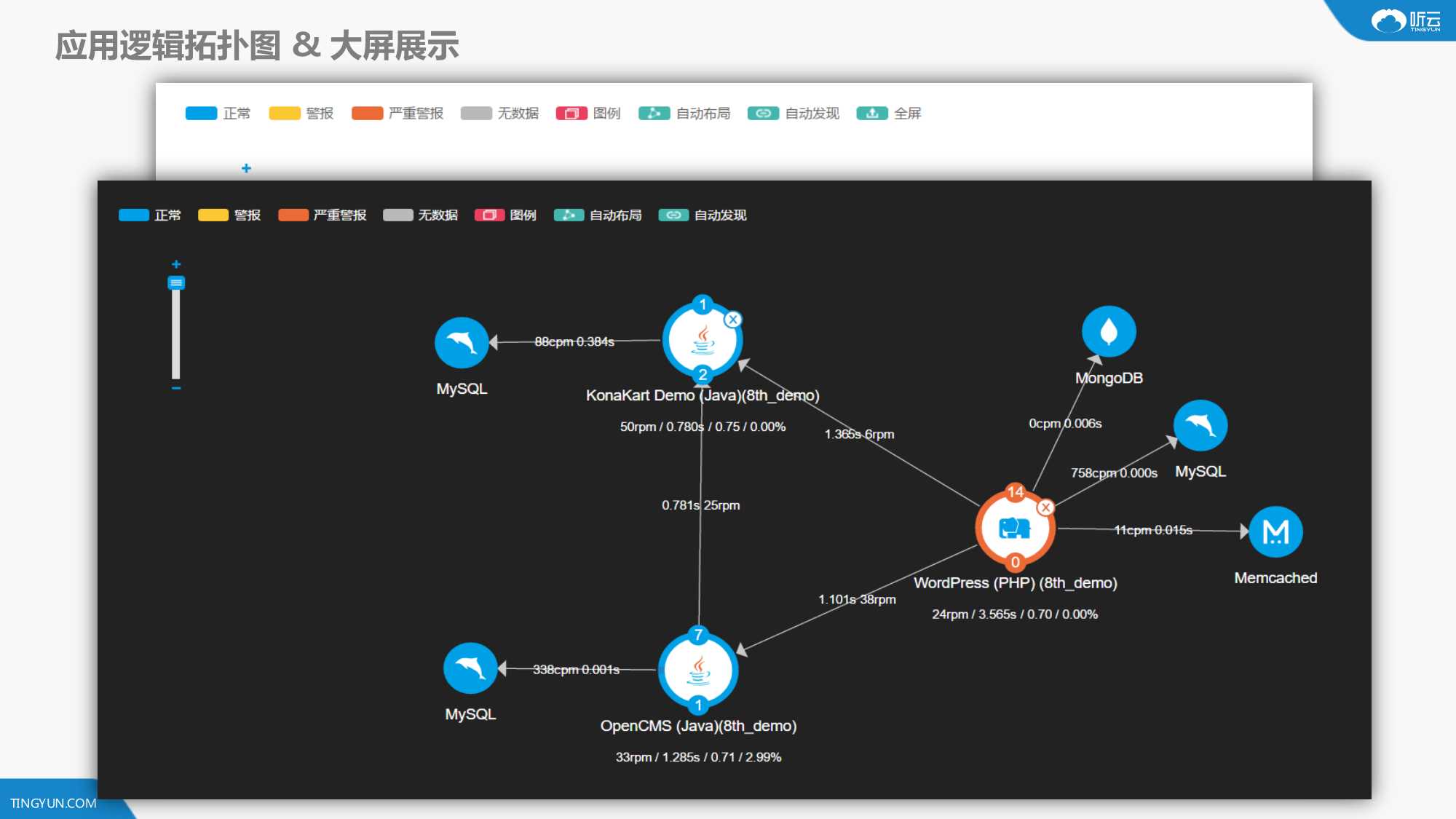
Task: Click the badge 2 below KonaKart node
Action: pos(703,375)
